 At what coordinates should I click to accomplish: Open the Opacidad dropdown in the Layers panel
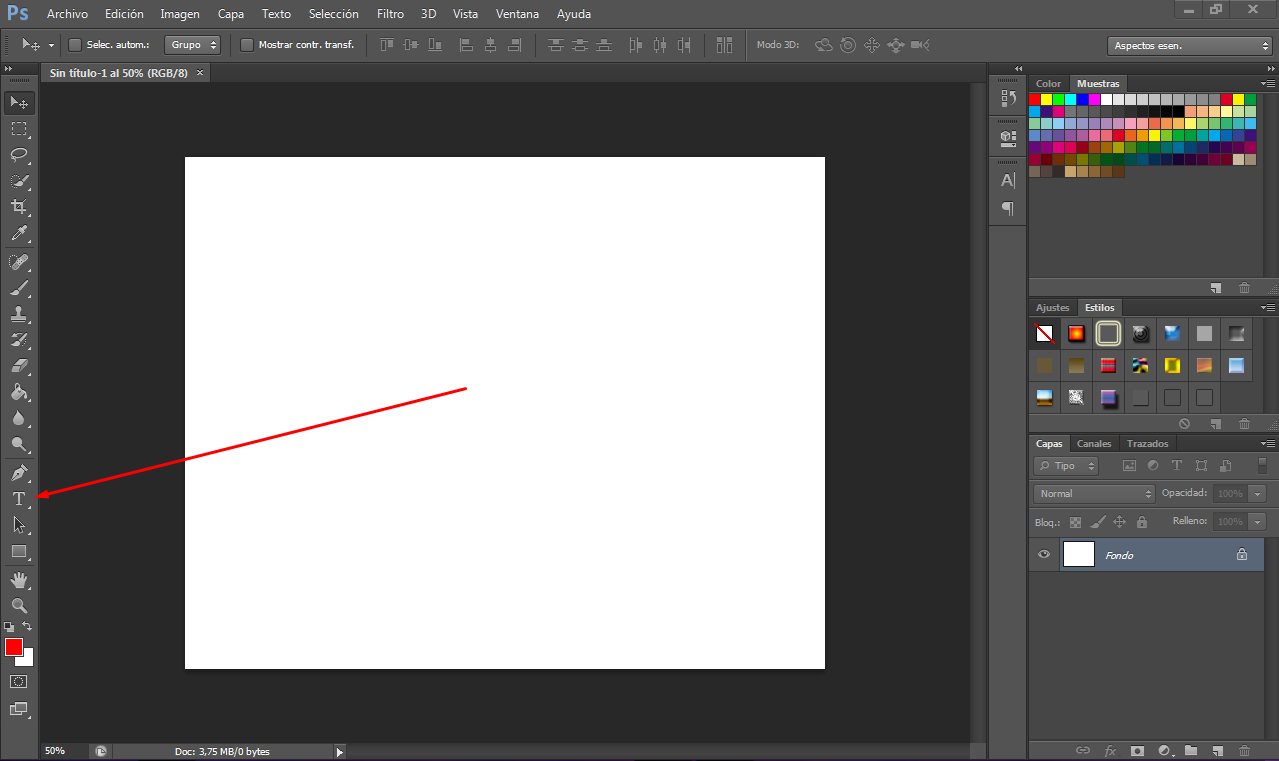pyautogui.click(x=1256, y=492)
